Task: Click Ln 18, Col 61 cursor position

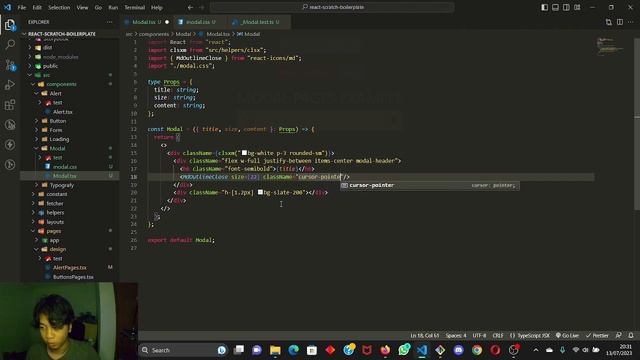Action: 424,336
